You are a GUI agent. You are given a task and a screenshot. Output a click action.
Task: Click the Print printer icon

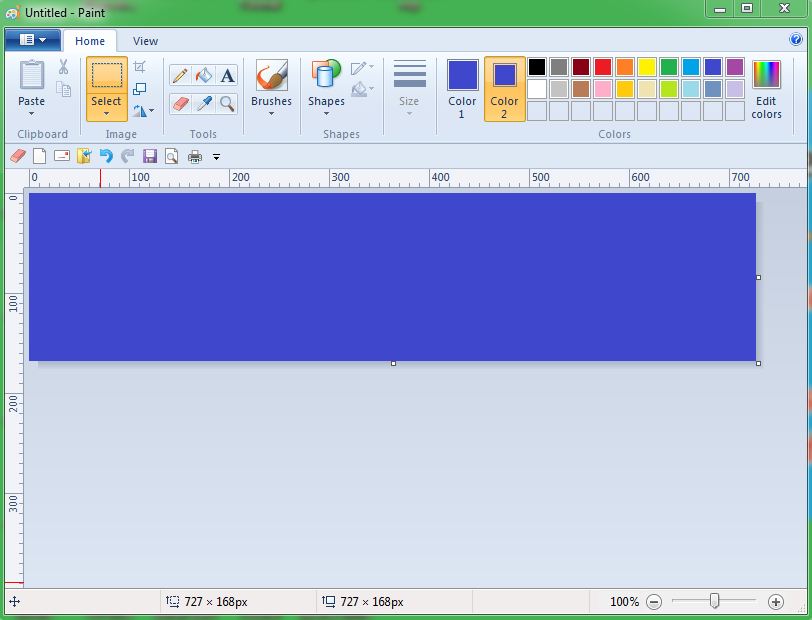[x=195, y=156]
